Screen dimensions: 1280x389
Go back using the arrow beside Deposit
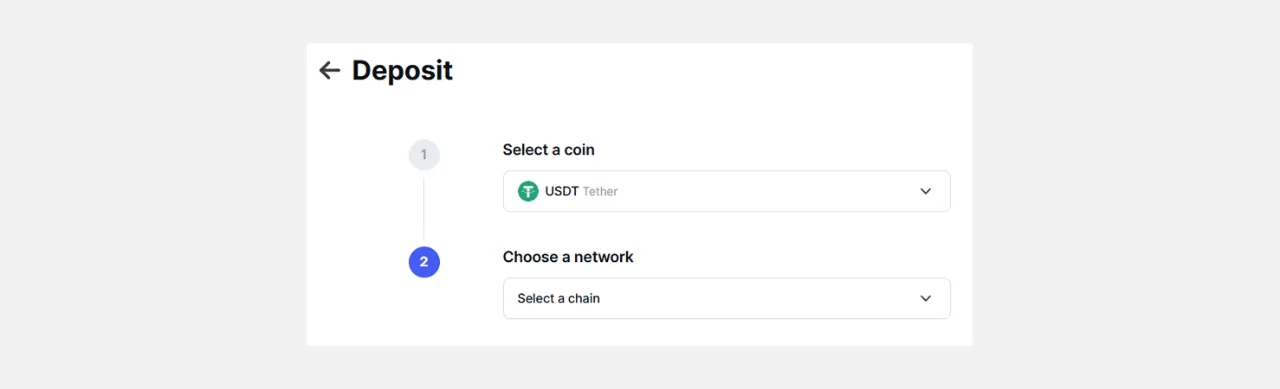[329, 70]
